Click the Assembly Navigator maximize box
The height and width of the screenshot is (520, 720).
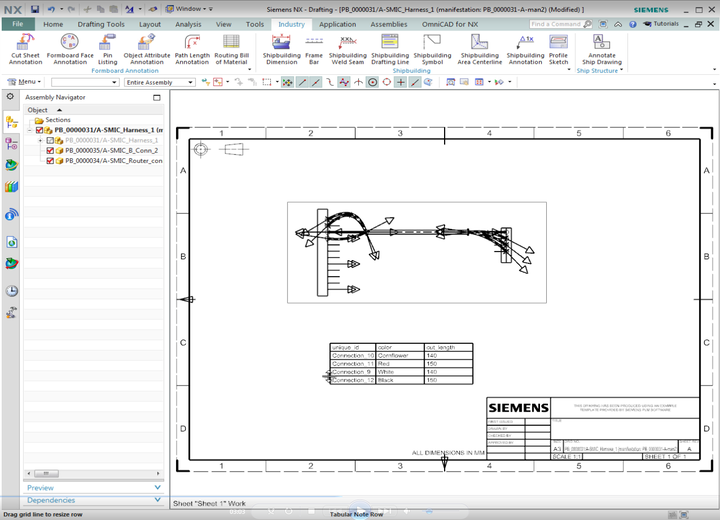pyautogui.click(x=157, y=97)
